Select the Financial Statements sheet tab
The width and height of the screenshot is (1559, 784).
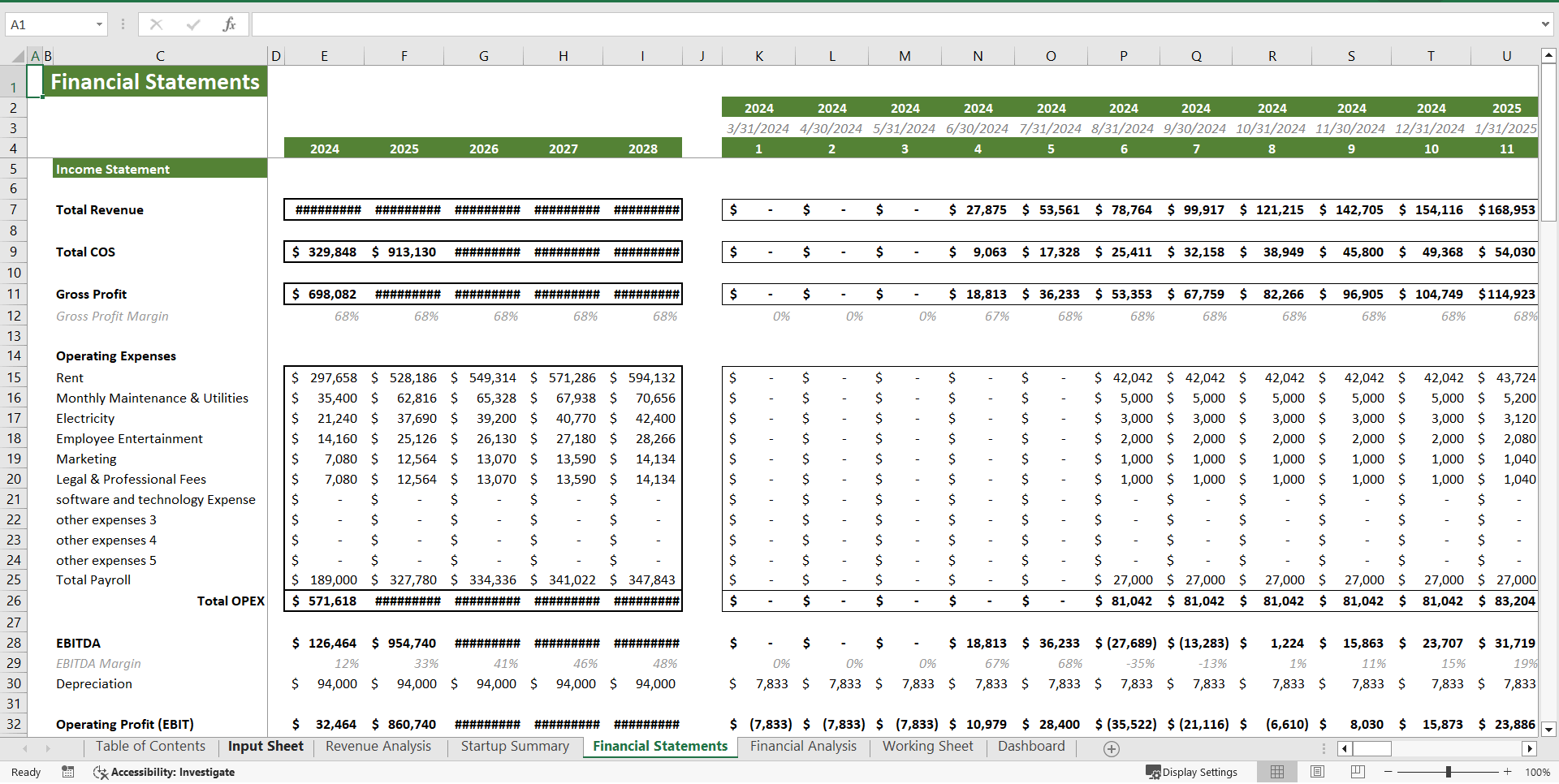(660, 747)
